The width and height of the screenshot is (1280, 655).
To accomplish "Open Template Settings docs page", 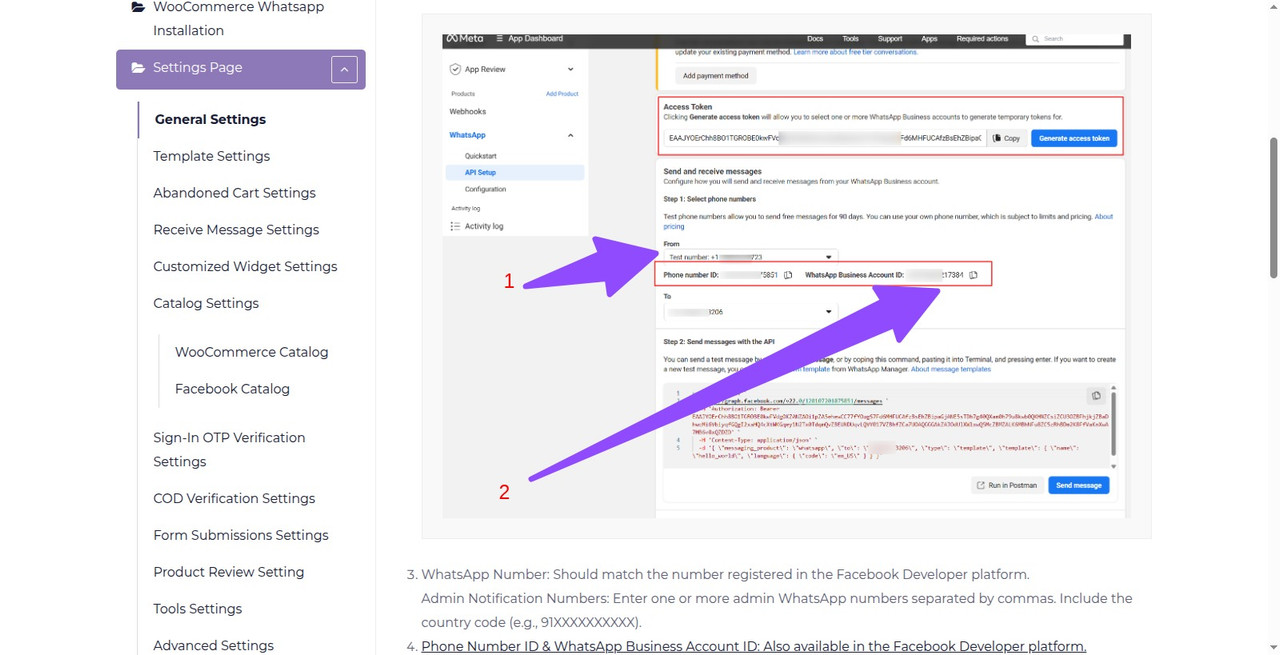I will pyautogui.click(x=211, y=156).
